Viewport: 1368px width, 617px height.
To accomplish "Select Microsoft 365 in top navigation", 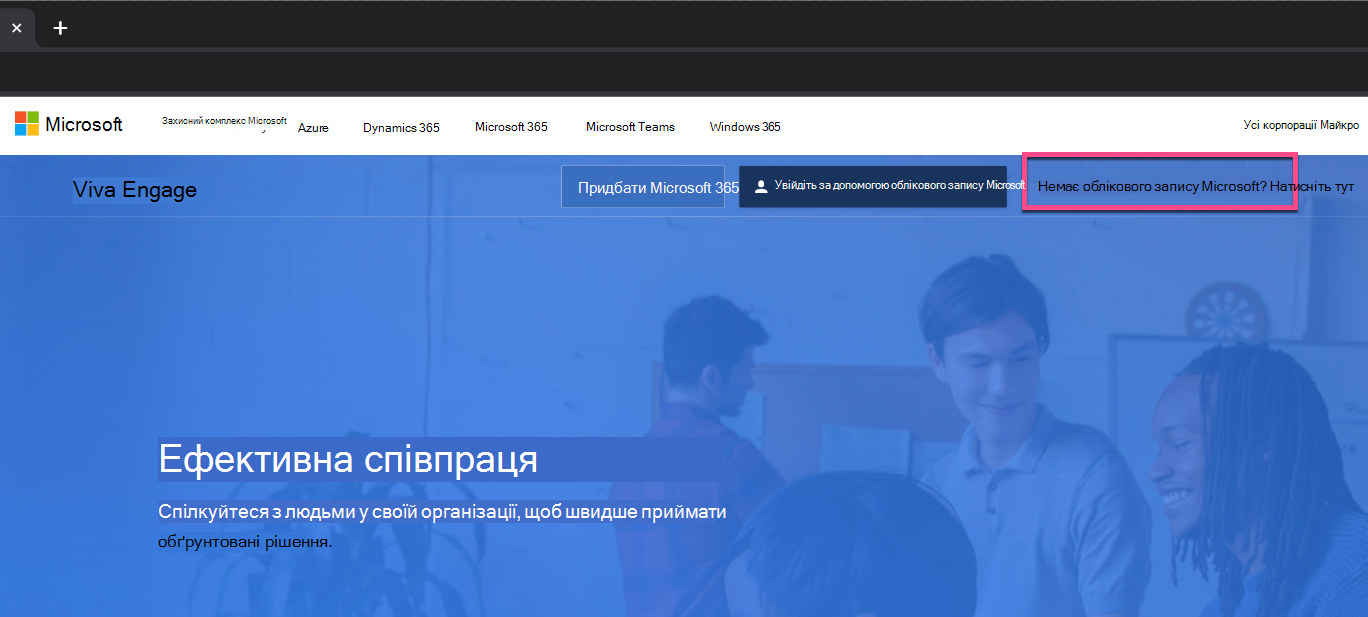I will click(511, 127).
